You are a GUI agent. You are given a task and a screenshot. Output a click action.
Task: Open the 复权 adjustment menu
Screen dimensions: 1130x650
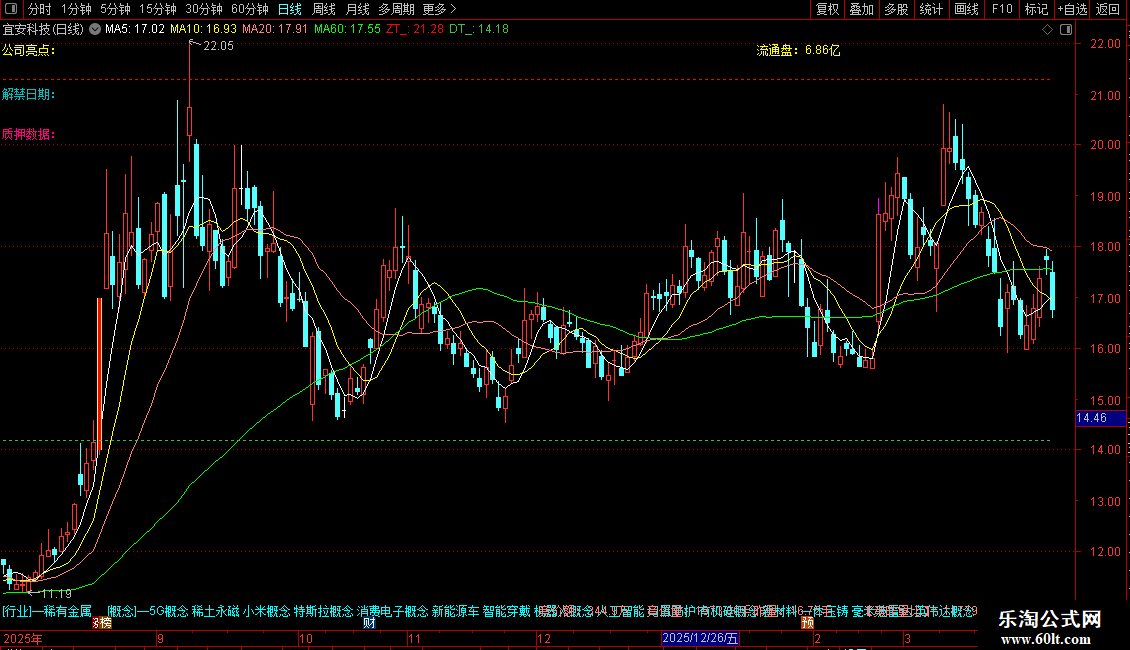827,9
